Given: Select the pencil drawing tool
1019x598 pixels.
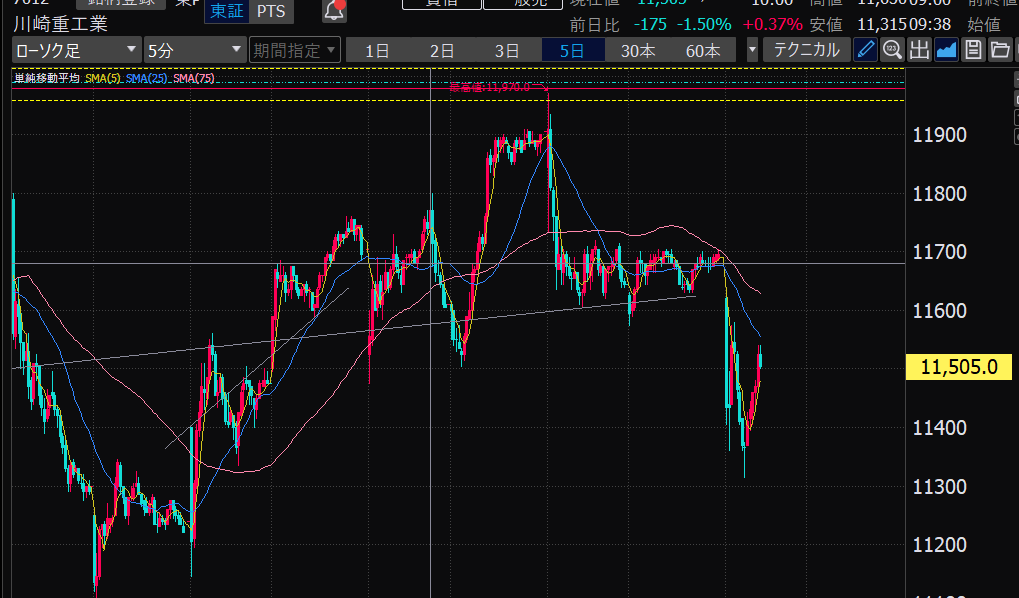Looking at the screenshot, I should pos(866,50).
